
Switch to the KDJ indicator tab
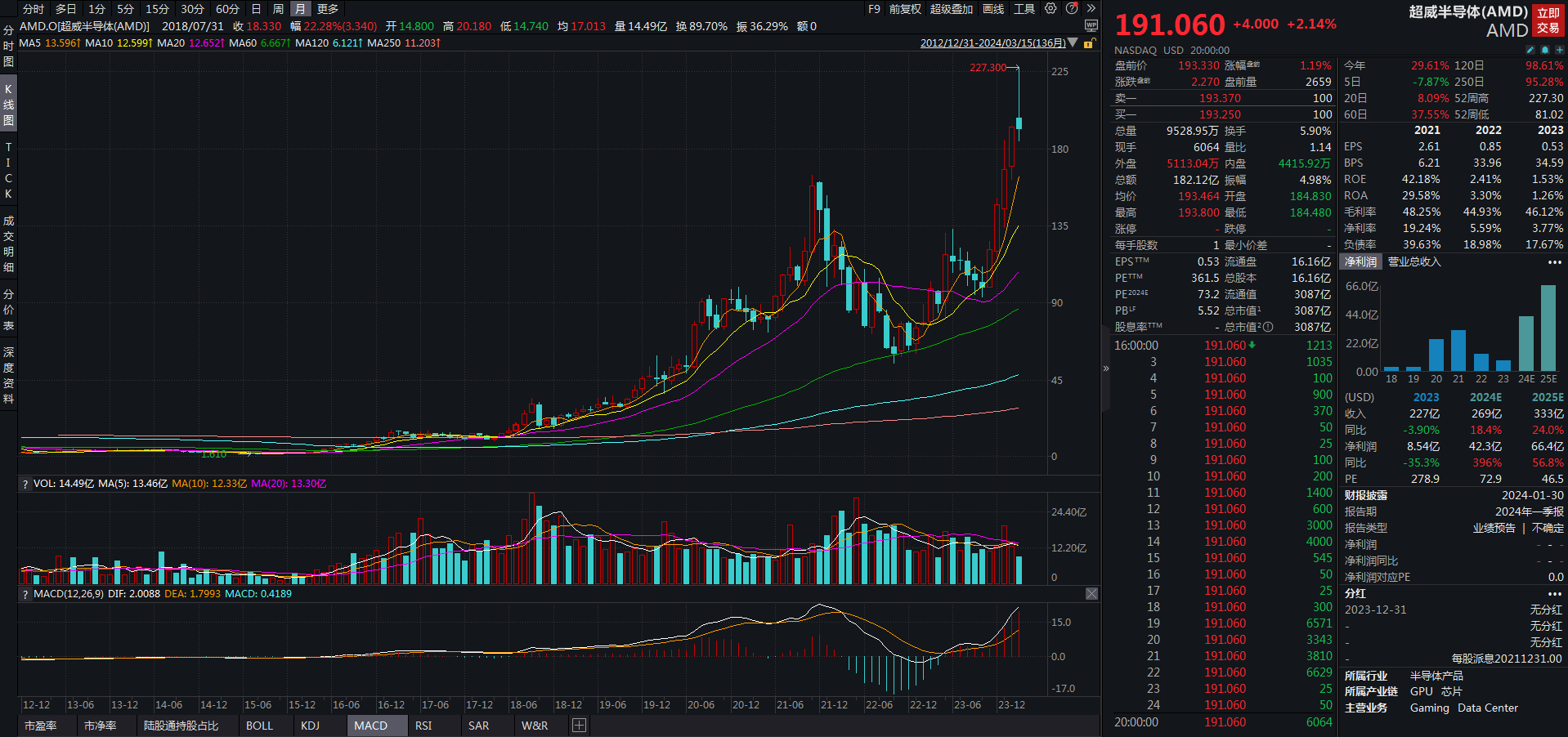[309, 726]
